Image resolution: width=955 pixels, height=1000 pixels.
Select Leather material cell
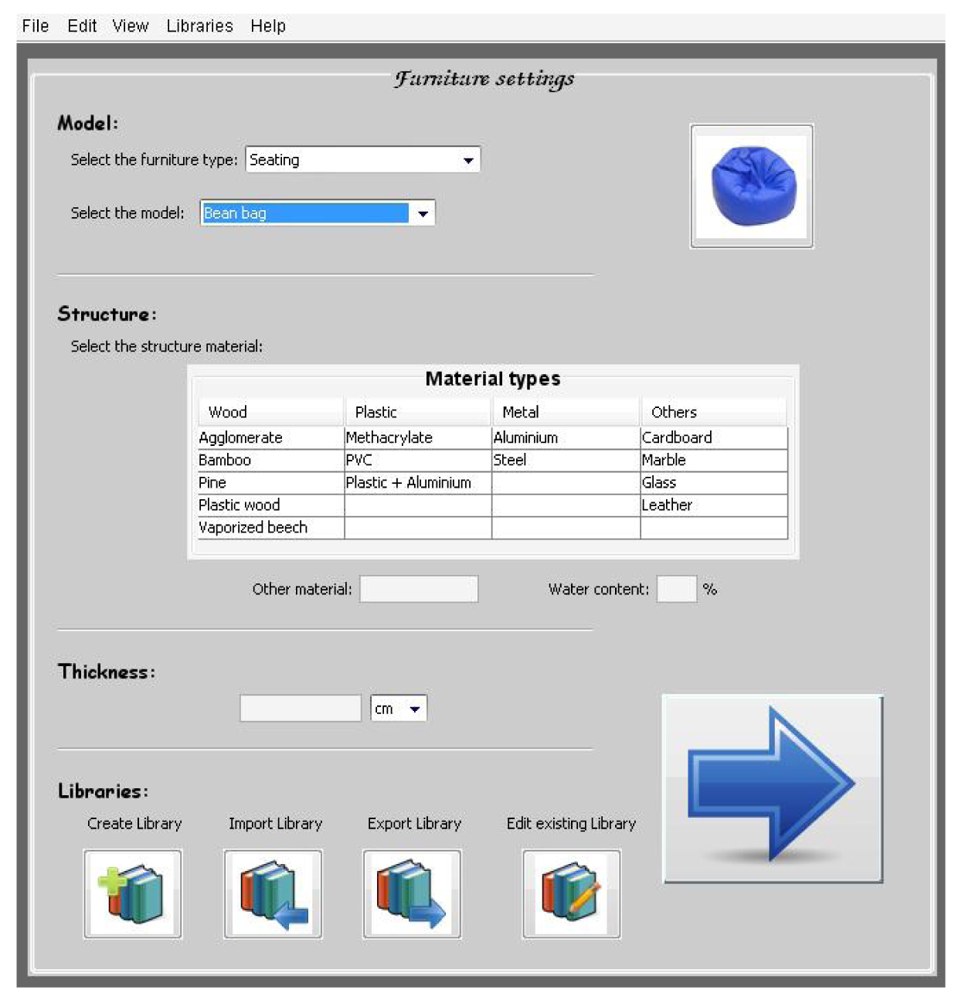pos(714,505)
